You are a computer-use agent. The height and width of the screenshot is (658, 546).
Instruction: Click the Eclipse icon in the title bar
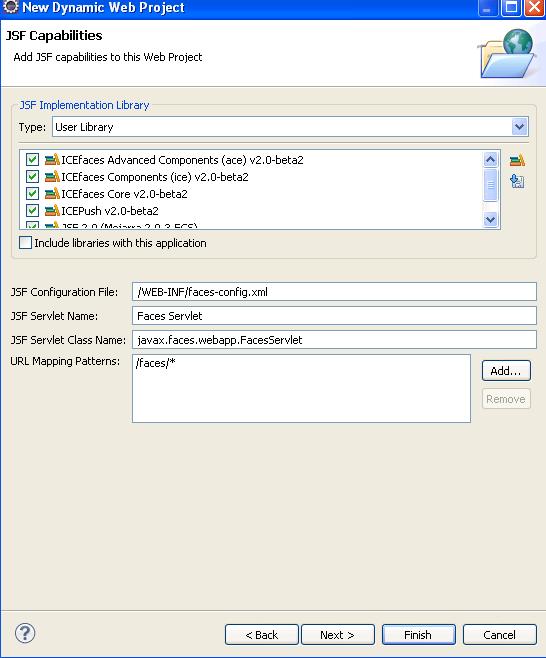tap(10, 7)
